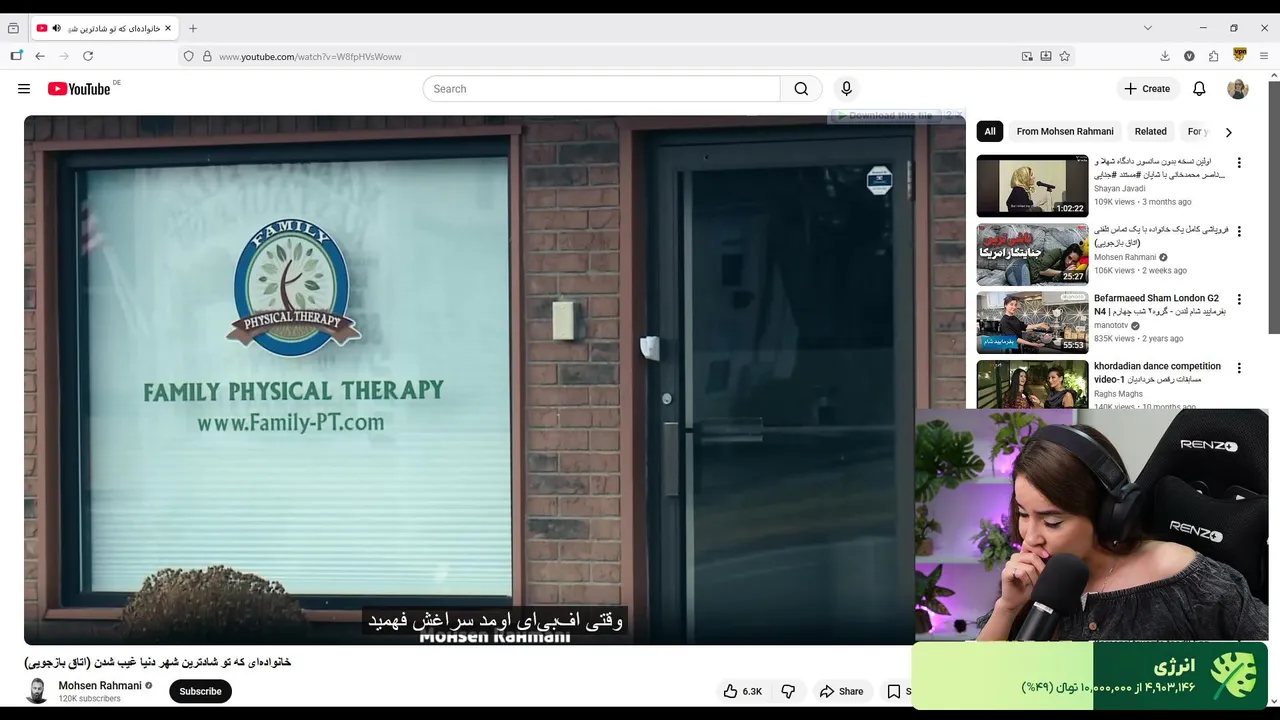Go to the YouTube home logo
Screen dimensions: 1280x720
79,89
